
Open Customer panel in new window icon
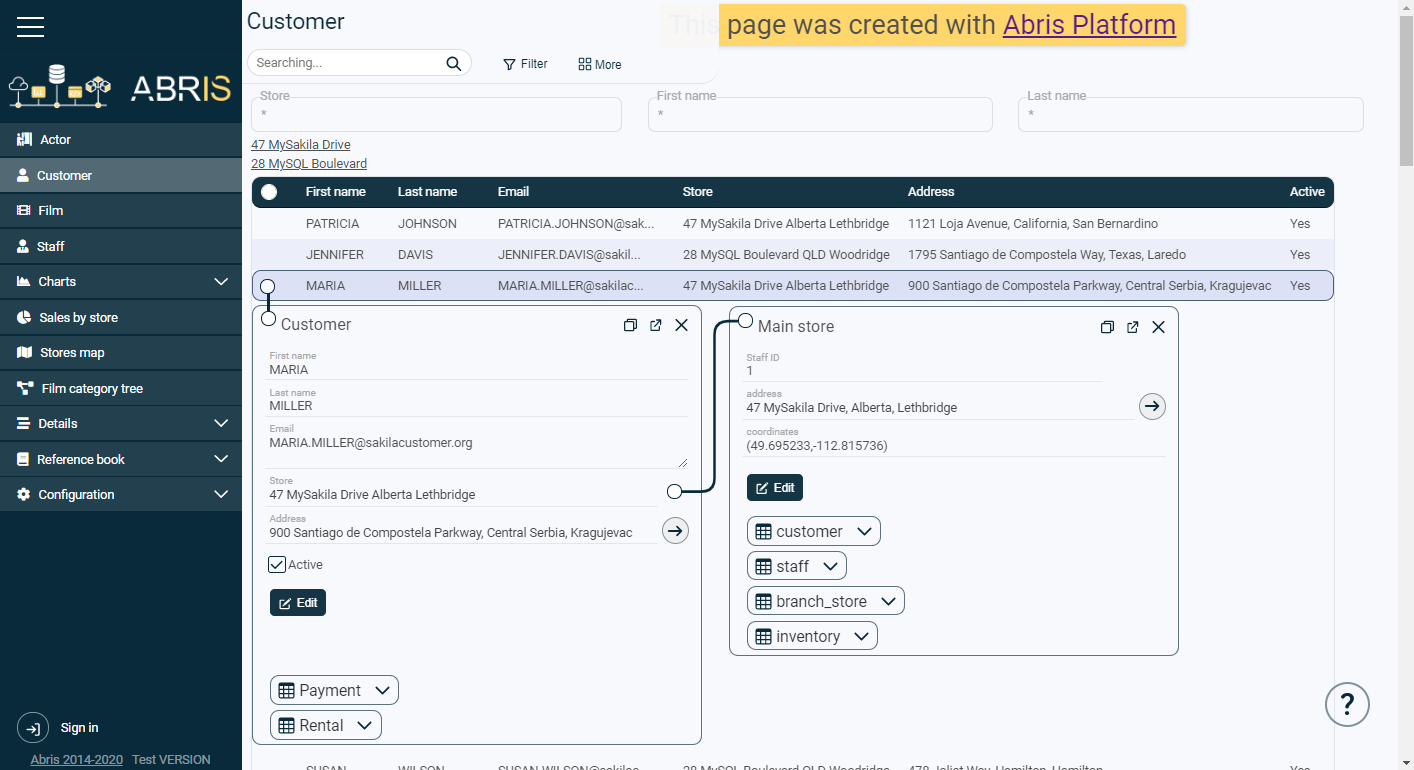tap(656, 325)
